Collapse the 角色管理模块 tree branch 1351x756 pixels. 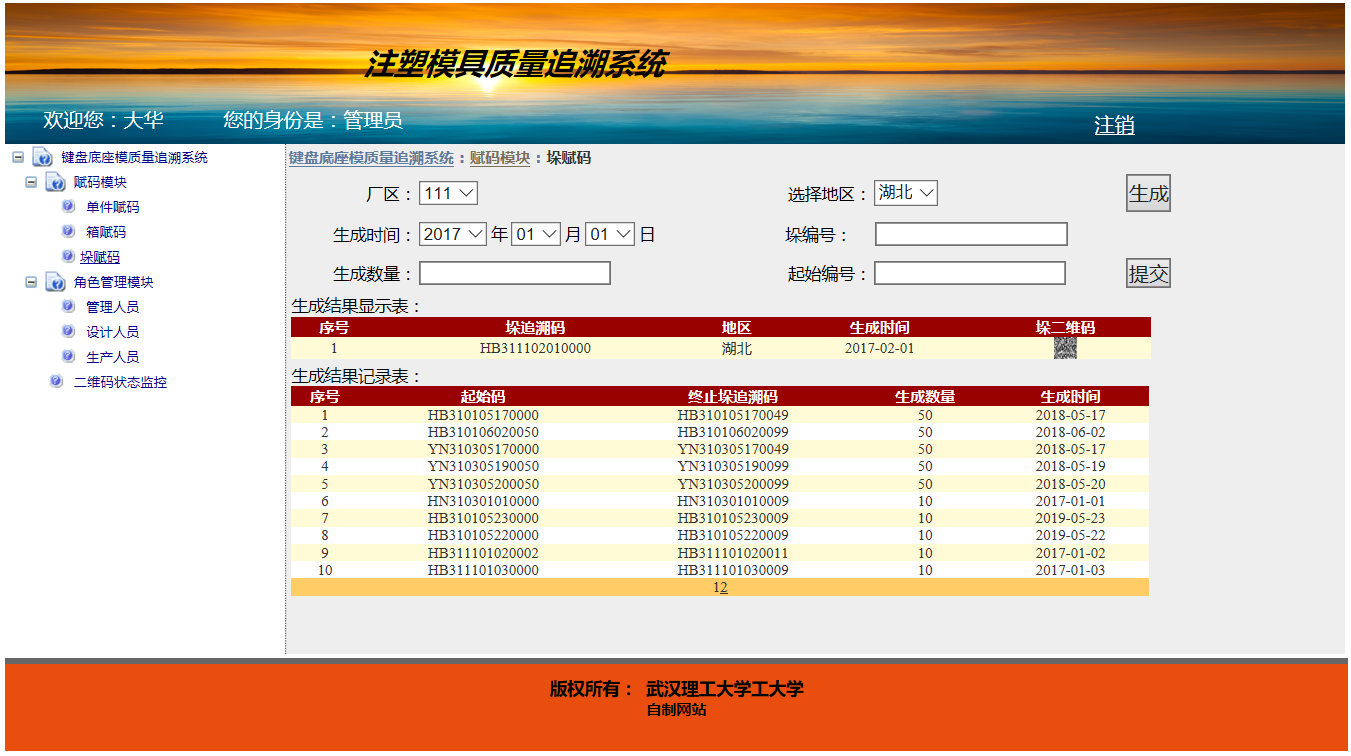click(31, 282)
